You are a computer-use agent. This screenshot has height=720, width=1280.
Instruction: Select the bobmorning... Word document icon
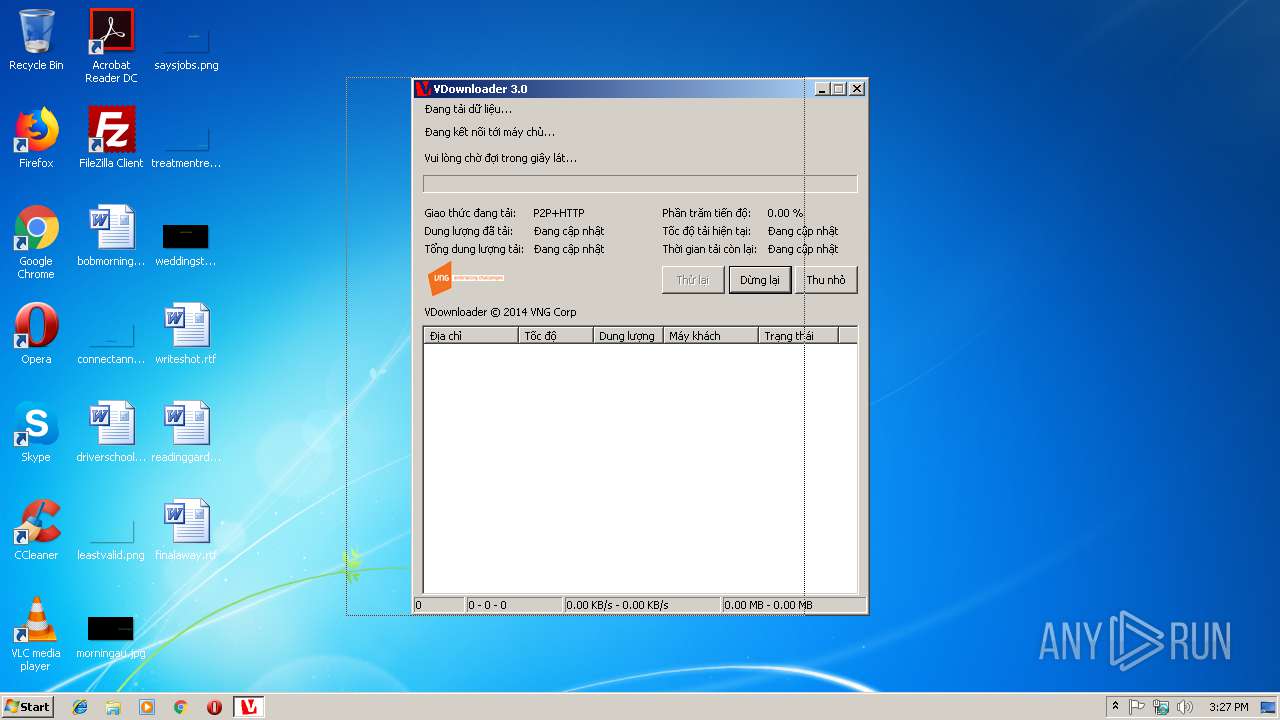pyautogui.click(x=111, y=236)
